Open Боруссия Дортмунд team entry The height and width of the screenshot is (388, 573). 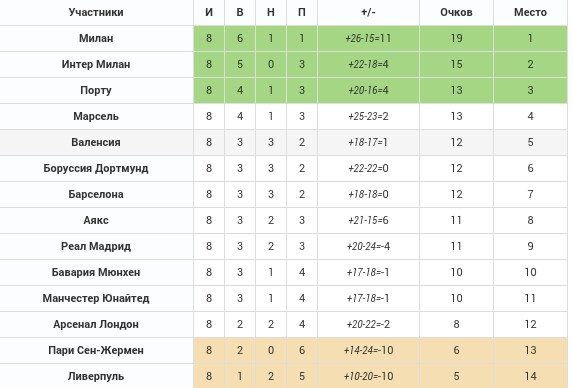(96, 168)
